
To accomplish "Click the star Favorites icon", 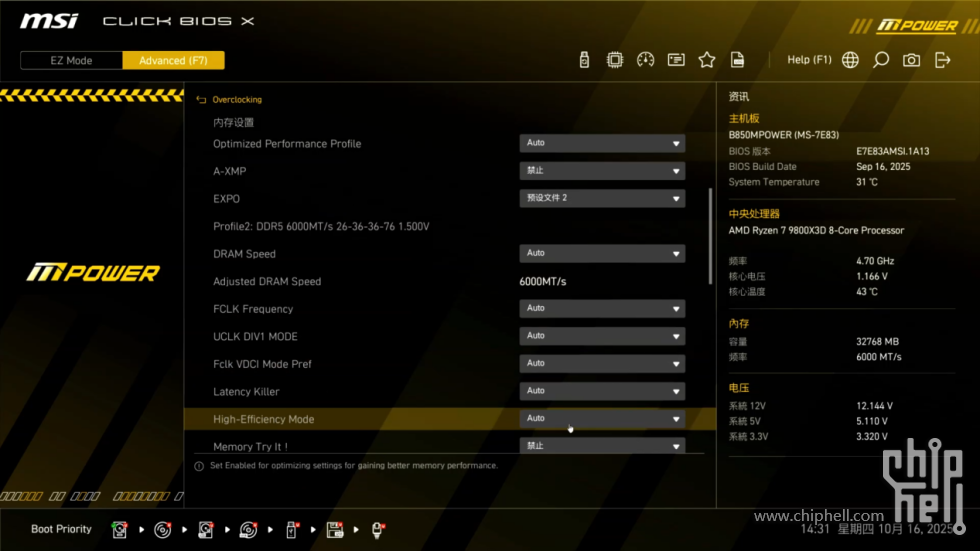I will pyautogui.click(x=707, y=60).
